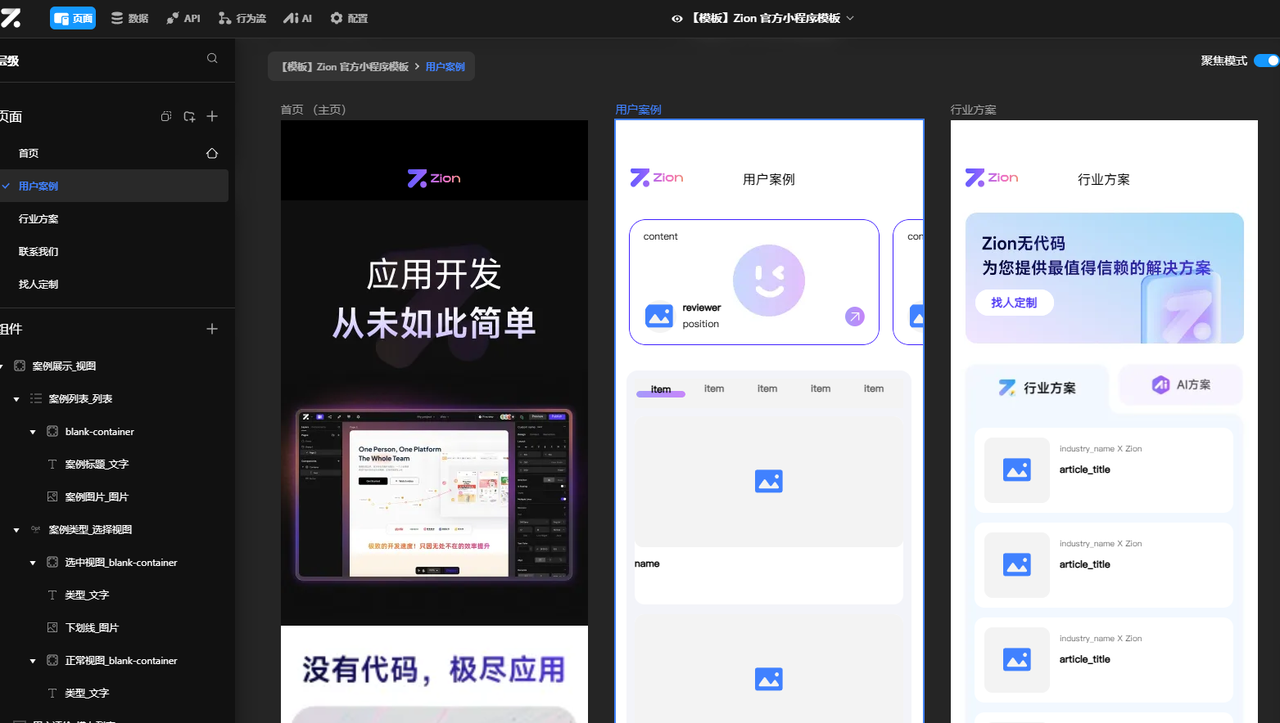Collapse the 案例列表_列表 tree node
Viewport: 1280px width, 723px height.
[x=16, y=398]
